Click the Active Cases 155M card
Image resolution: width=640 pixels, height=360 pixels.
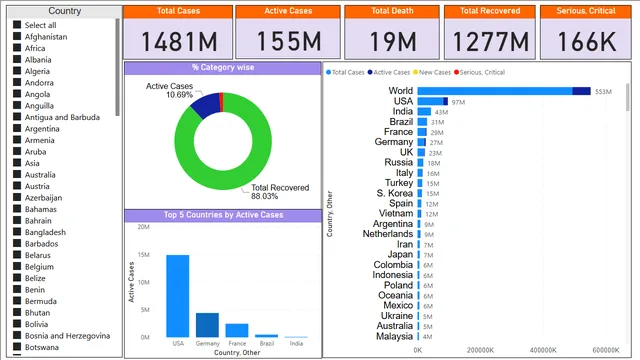[288, 32]
